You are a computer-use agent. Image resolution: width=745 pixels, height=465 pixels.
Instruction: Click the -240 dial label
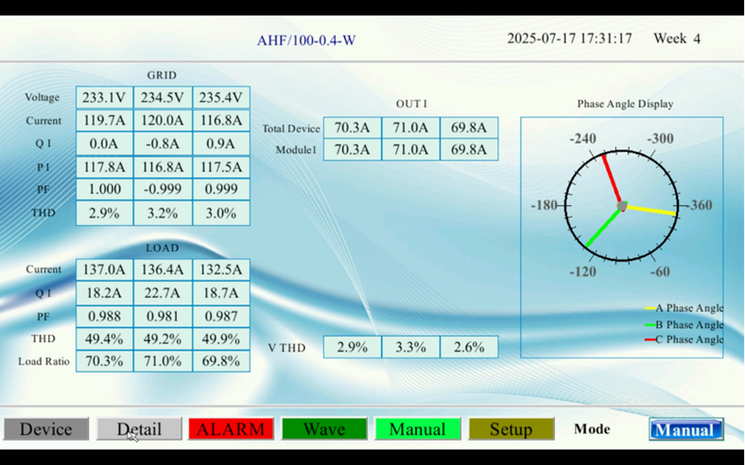click(583, 139)
